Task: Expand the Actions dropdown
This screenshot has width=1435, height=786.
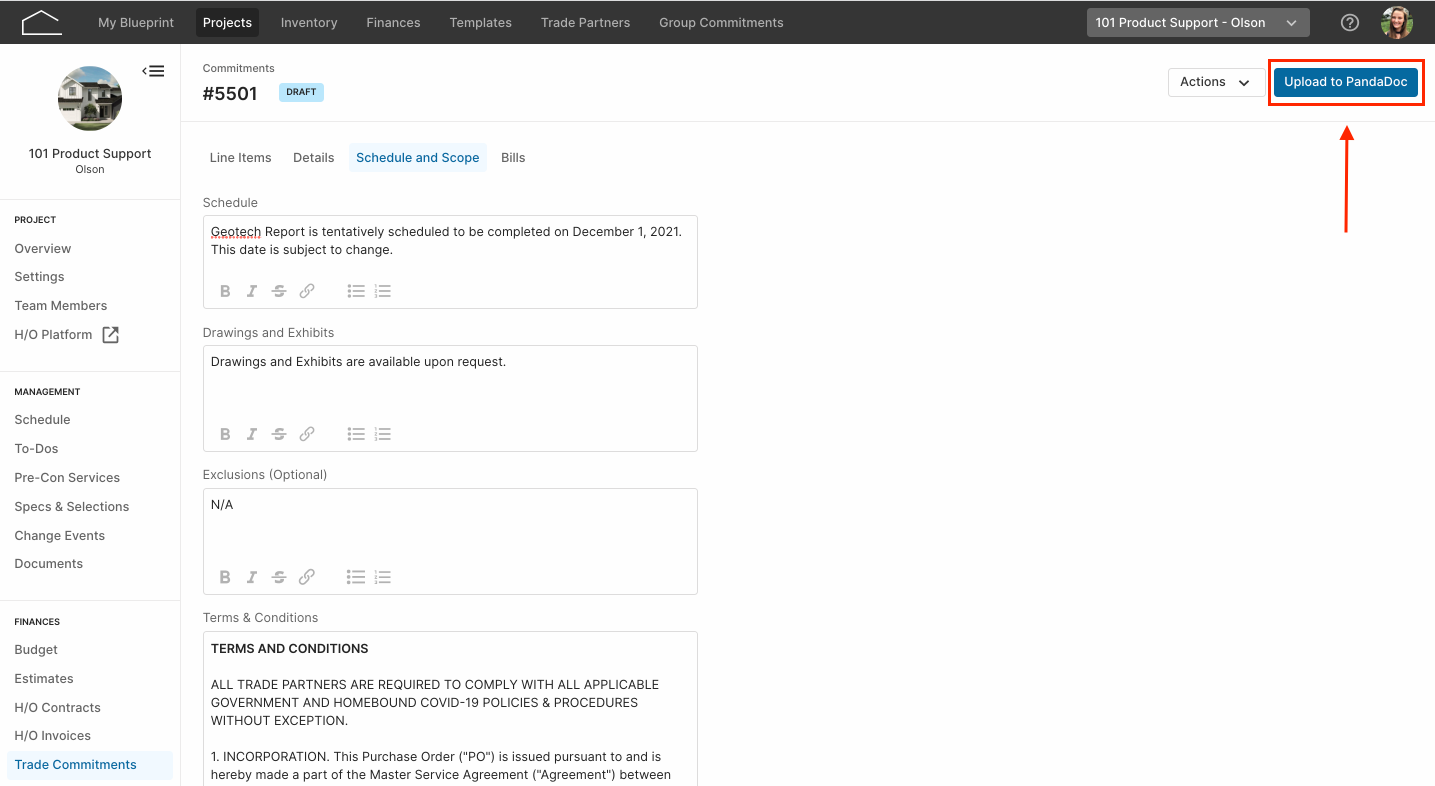Action: click(1216, 82)
